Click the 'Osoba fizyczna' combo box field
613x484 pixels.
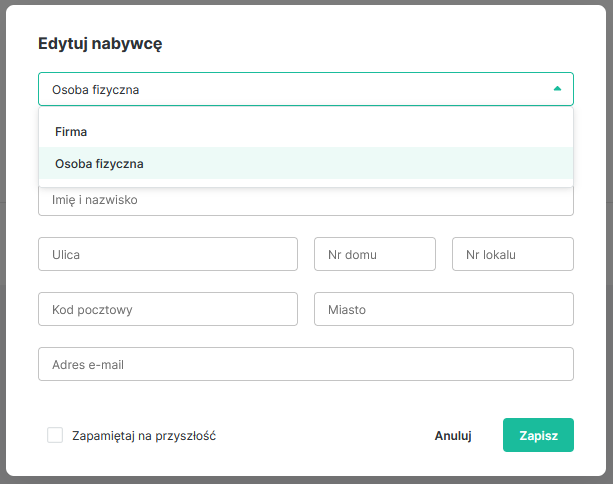click(290, 89)
